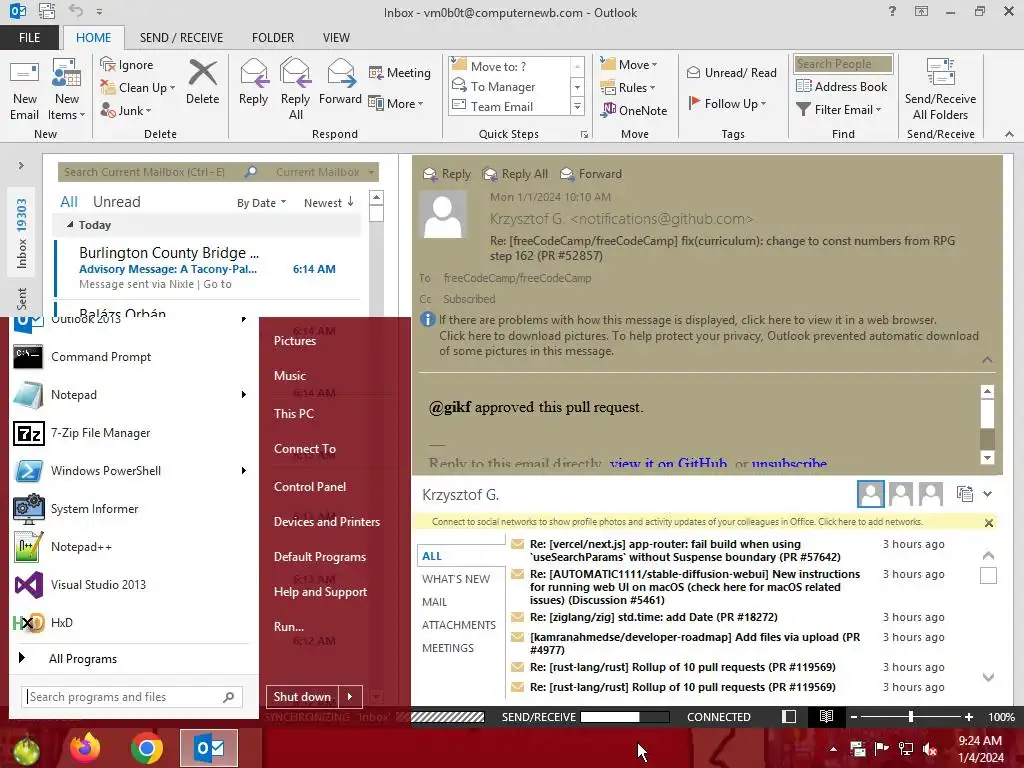Open Clean Up options

(138, 88)
